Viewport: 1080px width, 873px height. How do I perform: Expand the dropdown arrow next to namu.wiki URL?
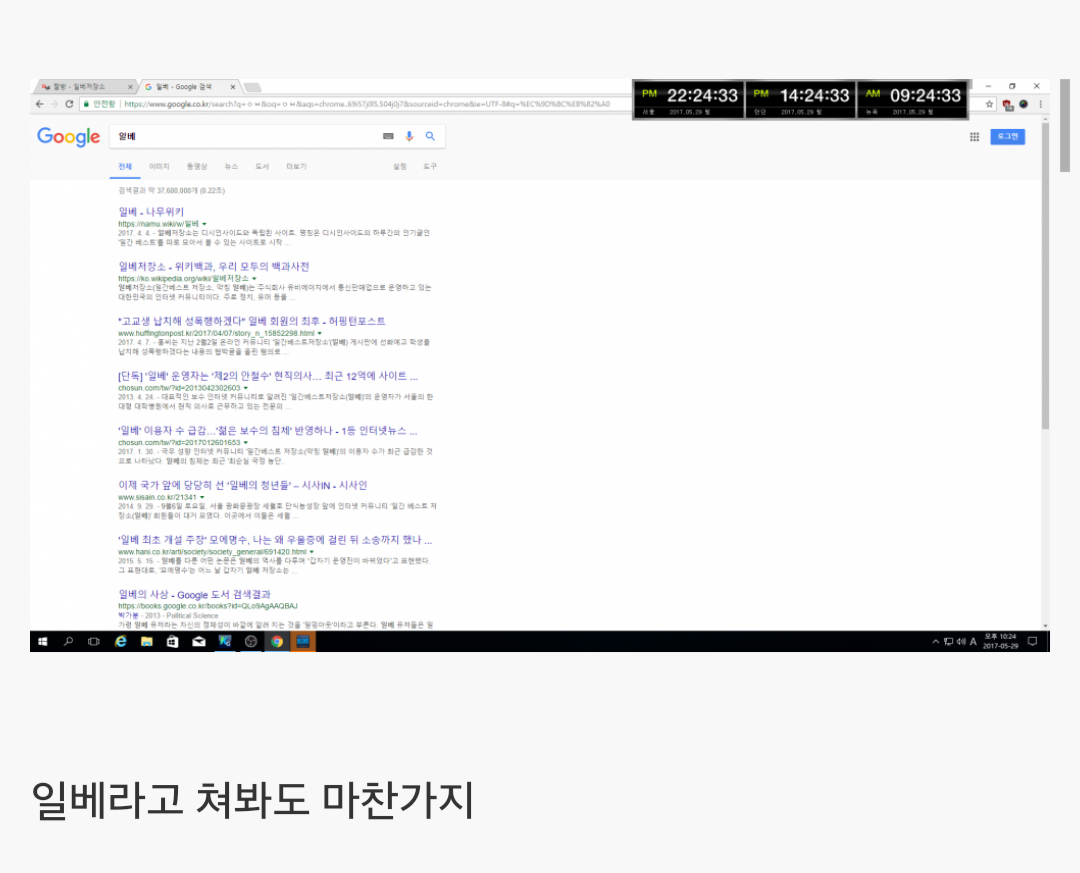[x=205, y=224]
